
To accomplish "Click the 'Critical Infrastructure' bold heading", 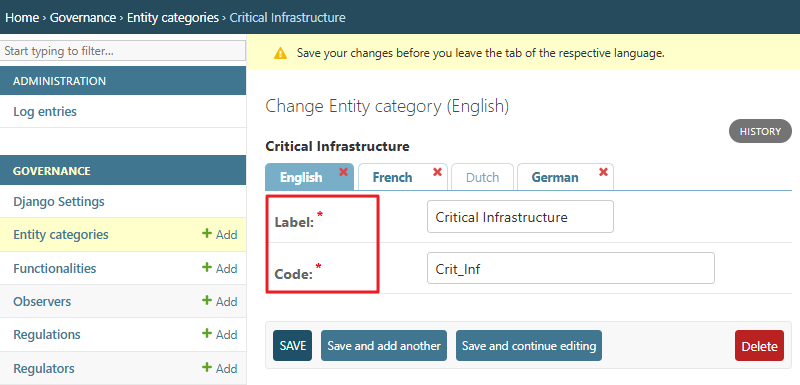I will [x=337, y=146].
